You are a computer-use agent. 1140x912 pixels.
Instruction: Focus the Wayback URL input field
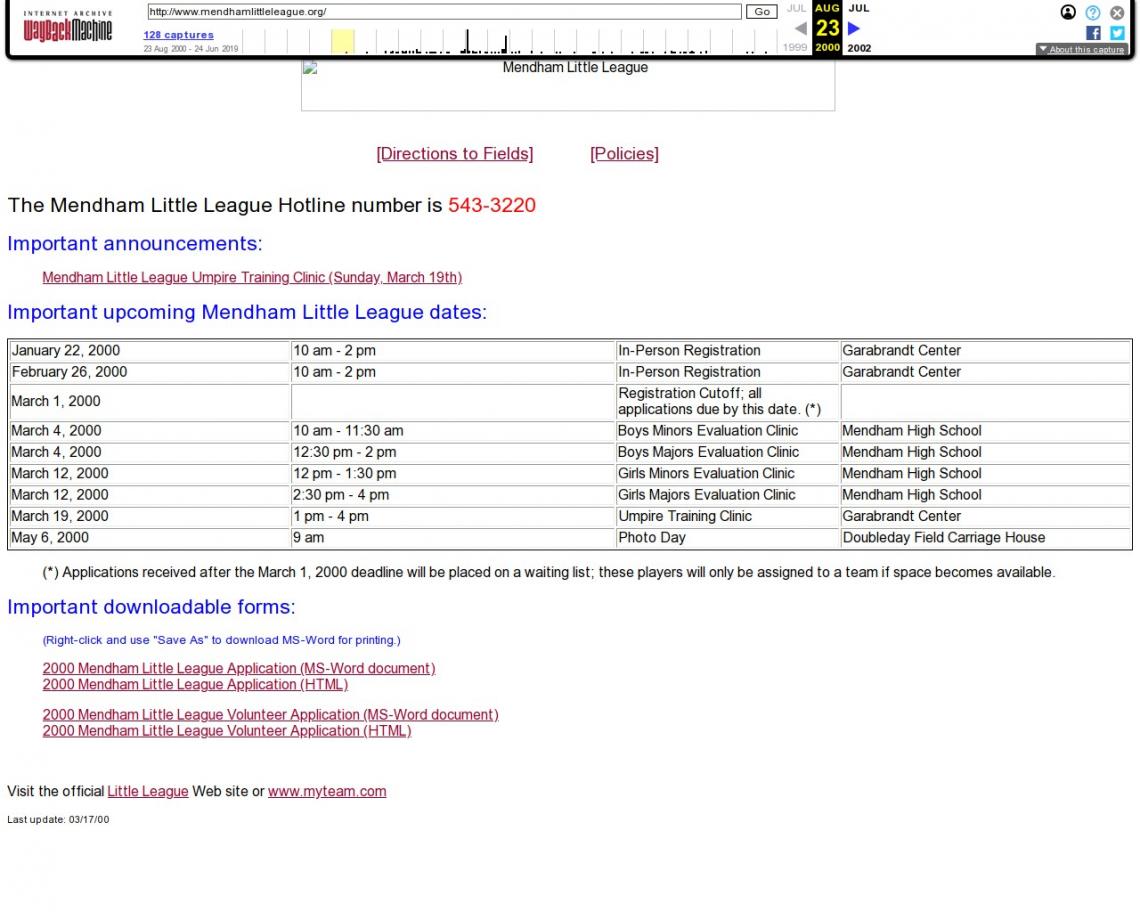444,12
